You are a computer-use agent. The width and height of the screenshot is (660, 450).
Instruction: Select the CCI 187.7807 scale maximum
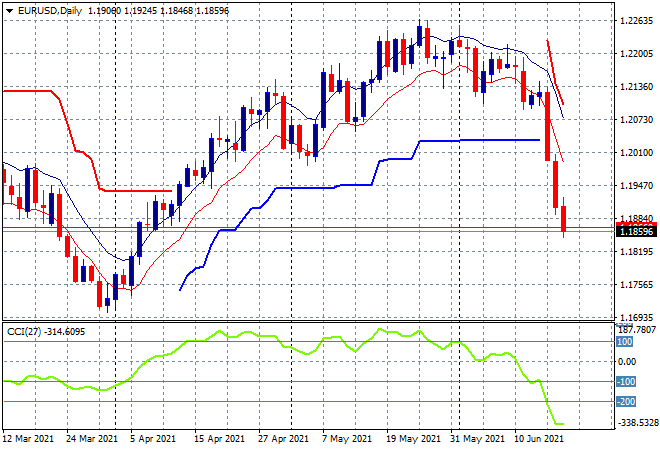637,330
